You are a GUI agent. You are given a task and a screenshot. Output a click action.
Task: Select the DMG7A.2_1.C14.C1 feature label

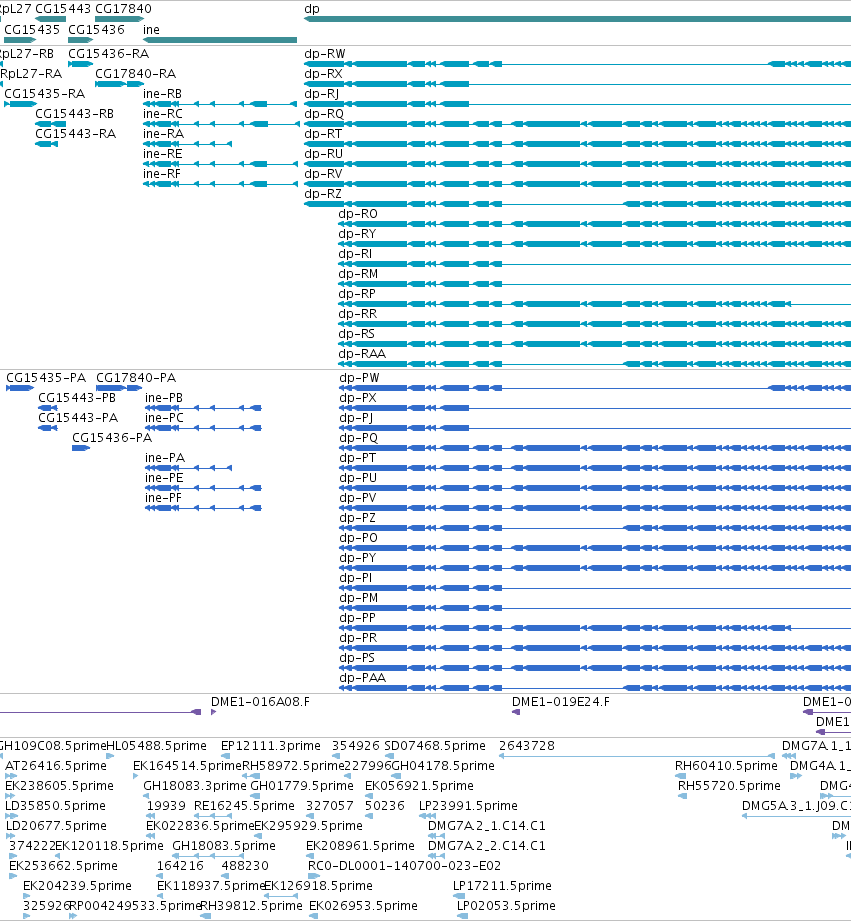click(487, 825)
